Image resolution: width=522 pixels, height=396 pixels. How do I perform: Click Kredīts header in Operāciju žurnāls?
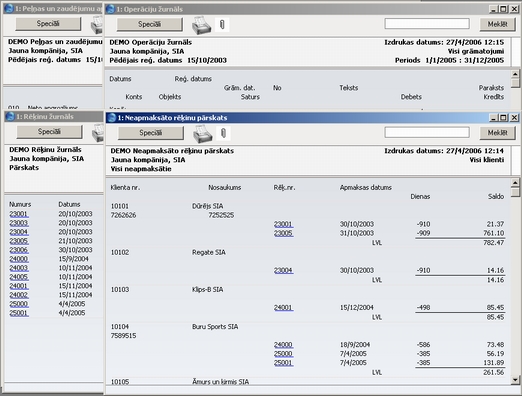pos(494,97)
